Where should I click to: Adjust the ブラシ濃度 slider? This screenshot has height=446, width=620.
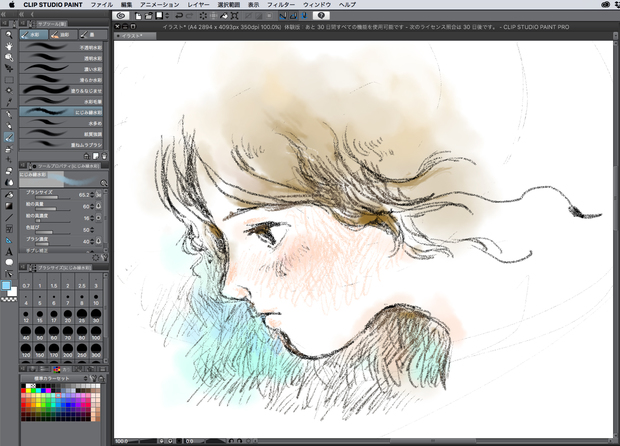click(x=50, y=244)
